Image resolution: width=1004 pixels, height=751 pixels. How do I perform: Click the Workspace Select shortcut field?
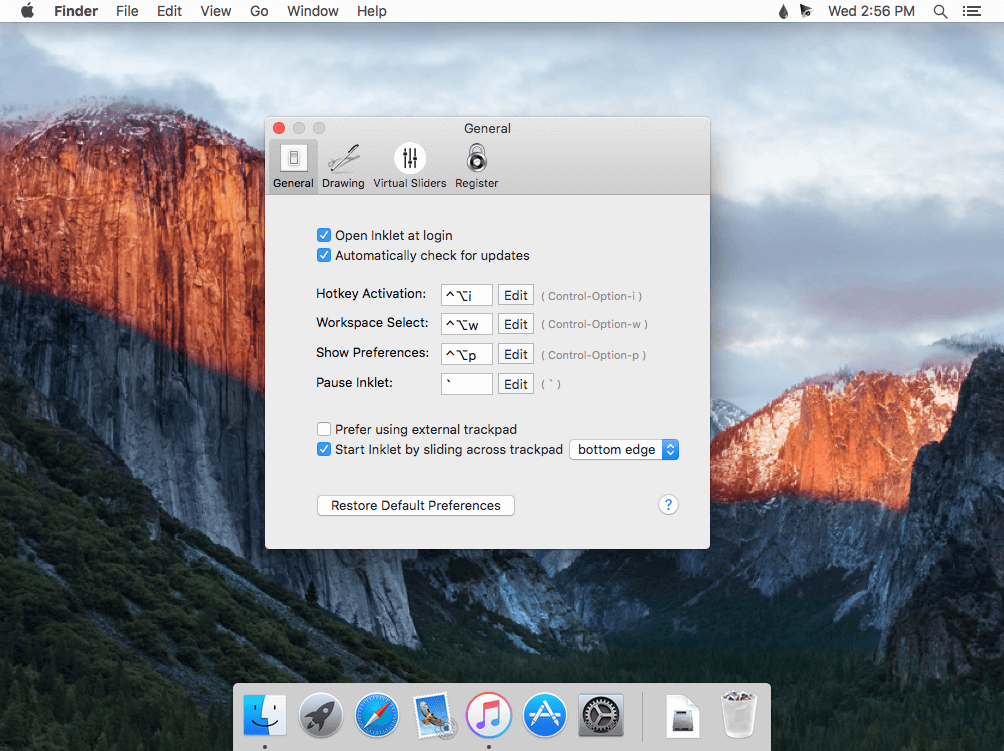point(467,324)
